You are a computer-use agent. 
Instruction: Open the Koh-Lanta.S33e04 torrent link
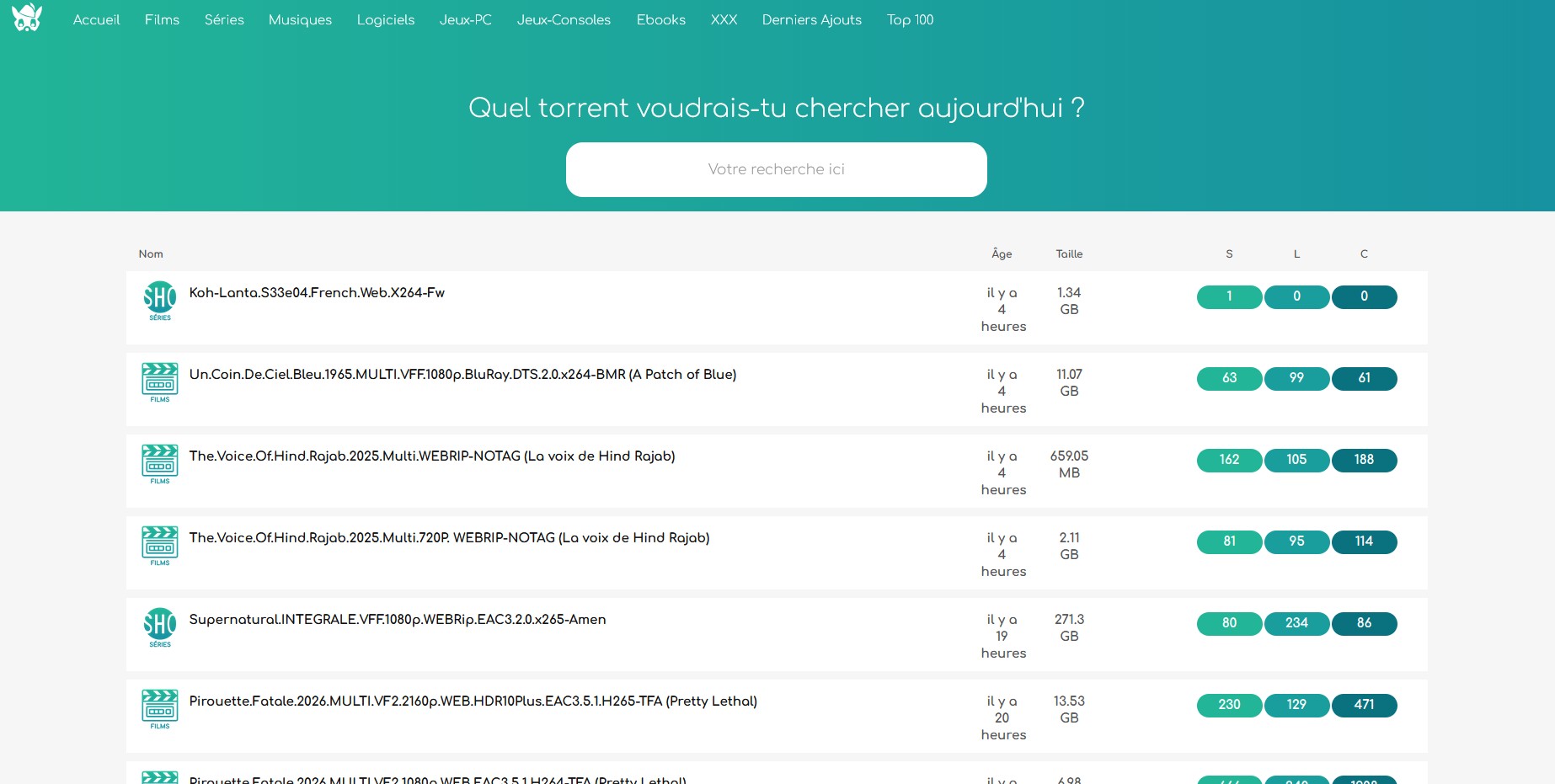[x=317, y=293]
